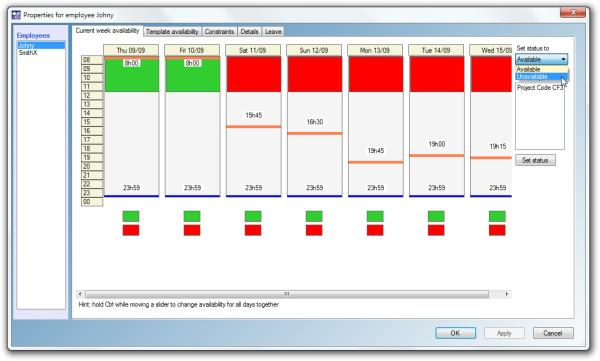Screen dimensions: 600x361
Task: Click Mon 13/09 column header
Action: [x=375, y=50]
